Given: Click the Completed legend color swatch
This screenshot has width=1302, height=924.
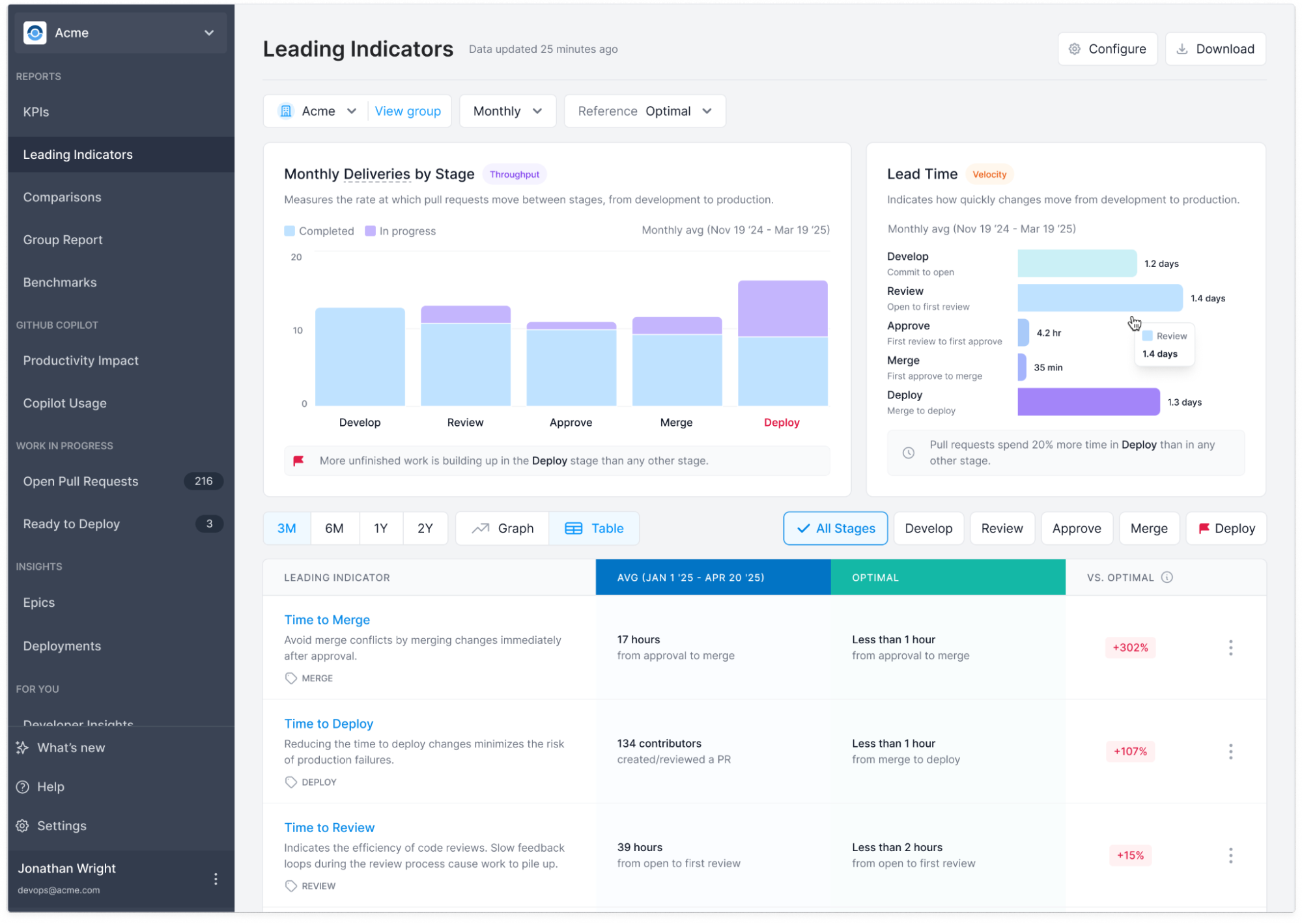Looking at the screenshot, I should [x=289, y=231].
